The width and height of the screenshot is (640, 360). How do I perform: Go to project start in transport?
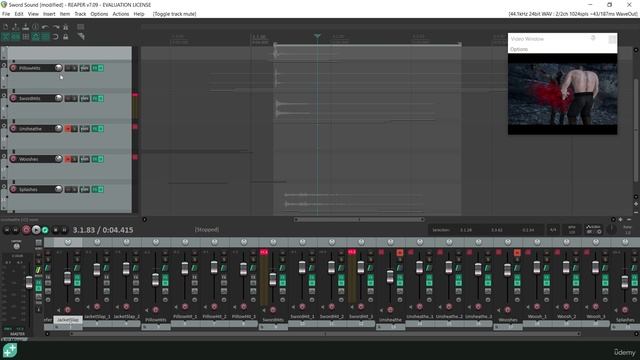click(x=7, y=230)
